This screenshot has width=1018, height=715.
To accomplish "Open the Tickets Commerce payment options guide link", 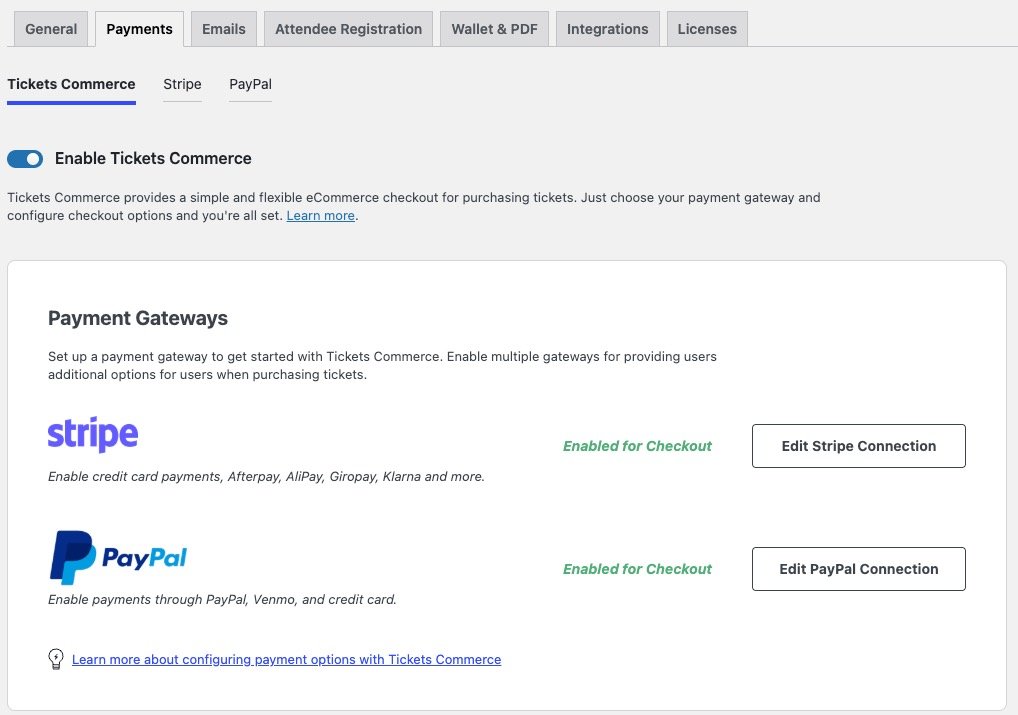I will [x=287, y=659].
